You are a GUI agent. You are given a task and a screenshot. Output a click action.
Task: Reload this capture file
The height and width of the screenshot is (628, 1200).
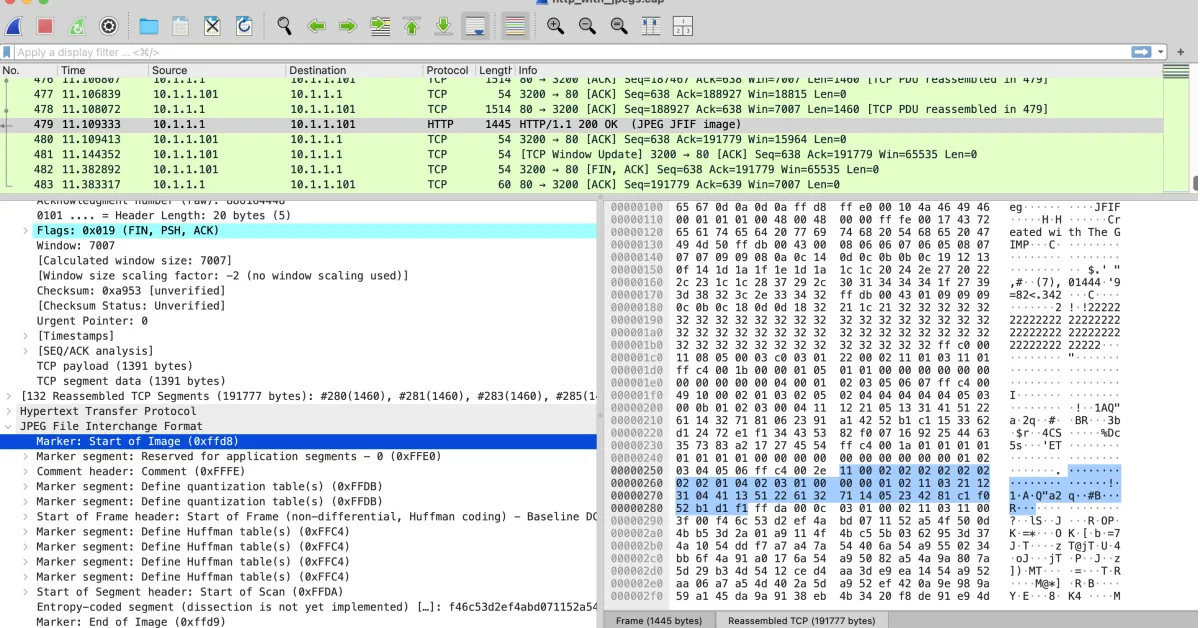coord(244,26)
